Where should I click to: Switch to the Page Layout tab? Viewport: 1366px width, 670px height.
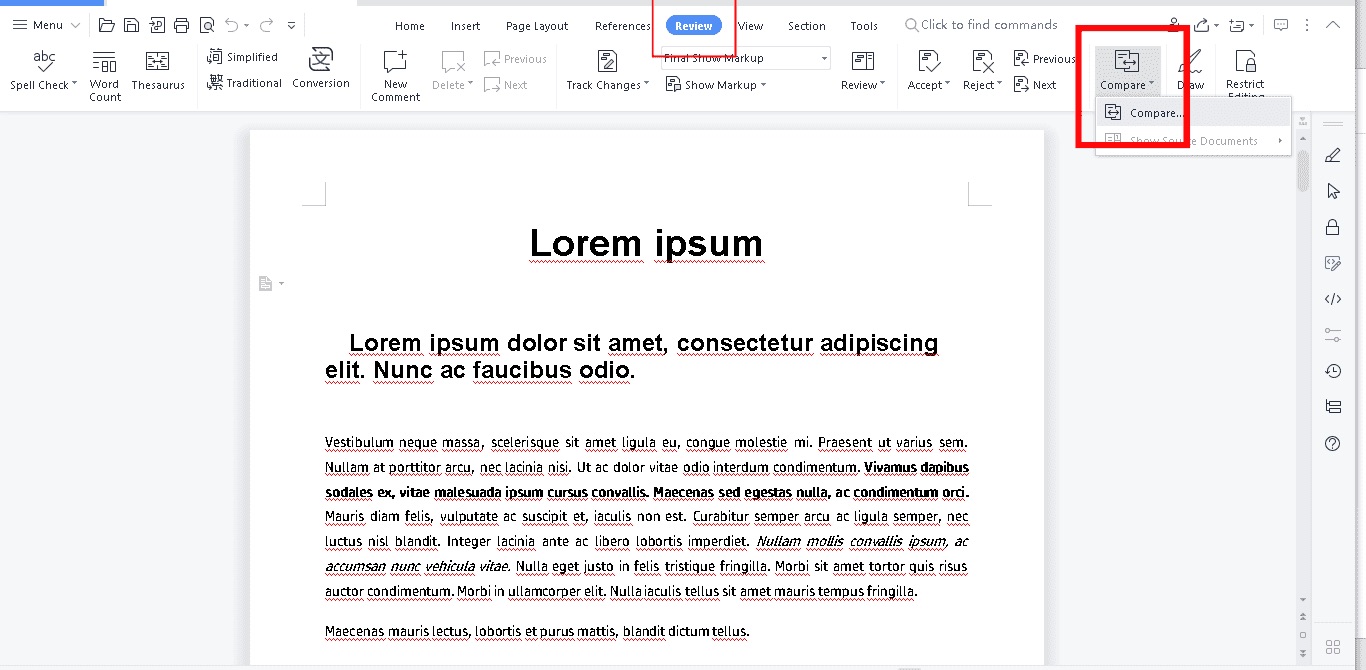(x=537, y=26)
